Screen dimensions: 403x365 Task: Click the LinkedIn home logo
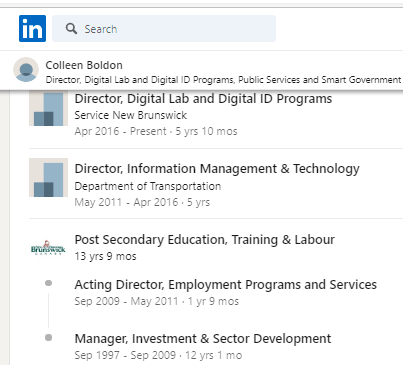[x=32, y=28]
